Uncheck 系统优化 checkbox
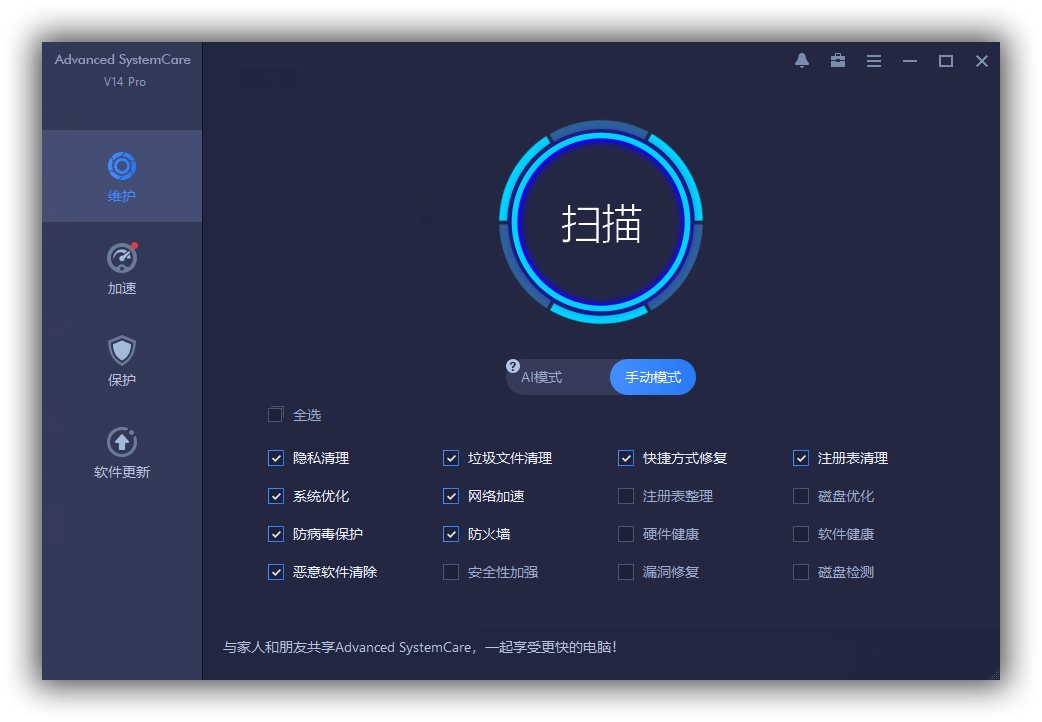1042x722 pixels. tap(276, 496)
